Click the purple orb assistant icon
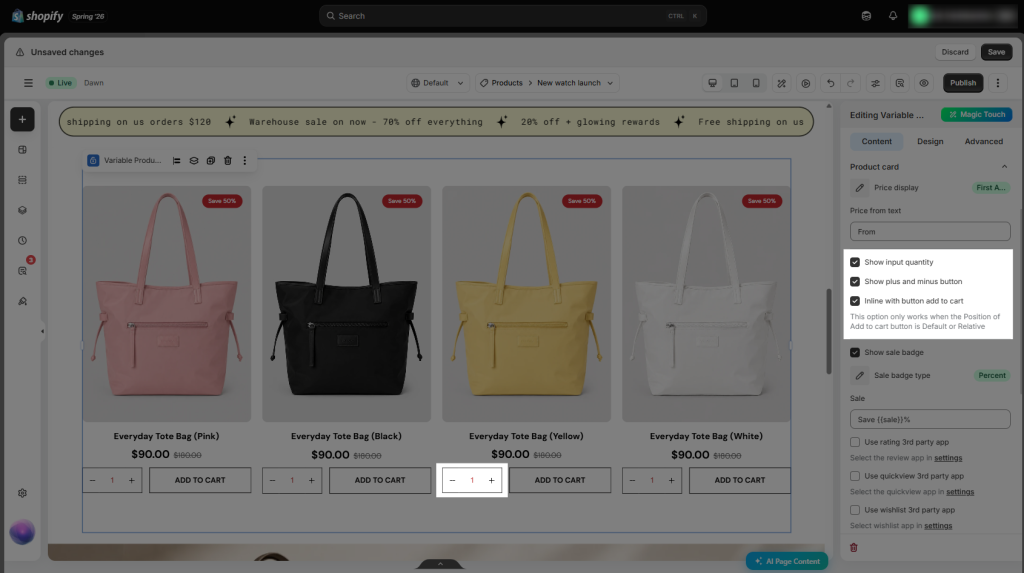 click(x=22, y=532)
